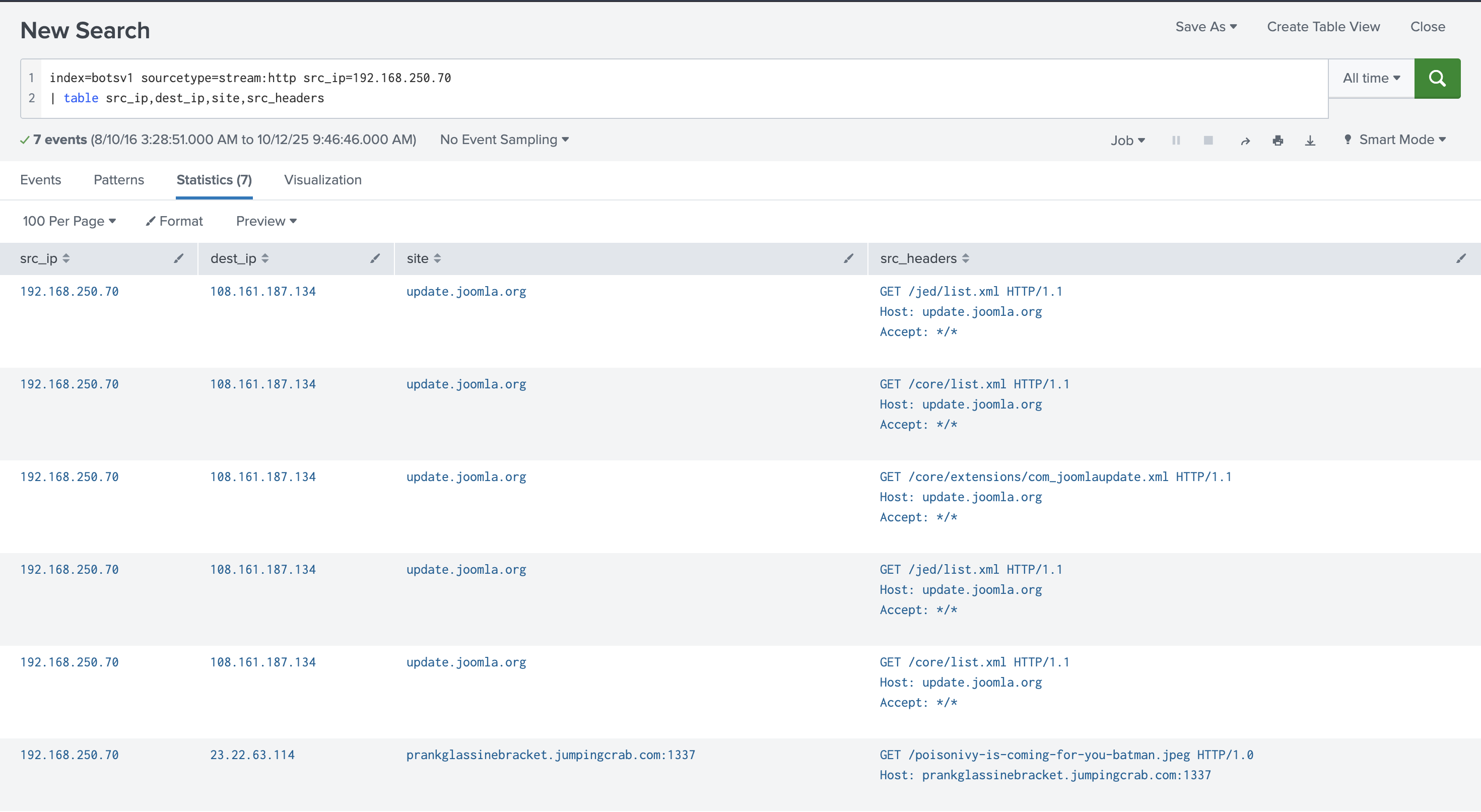Open the 100 Per Page dropdown
1481x812 pixels.
pyautogui.click(x=69, y=221)
